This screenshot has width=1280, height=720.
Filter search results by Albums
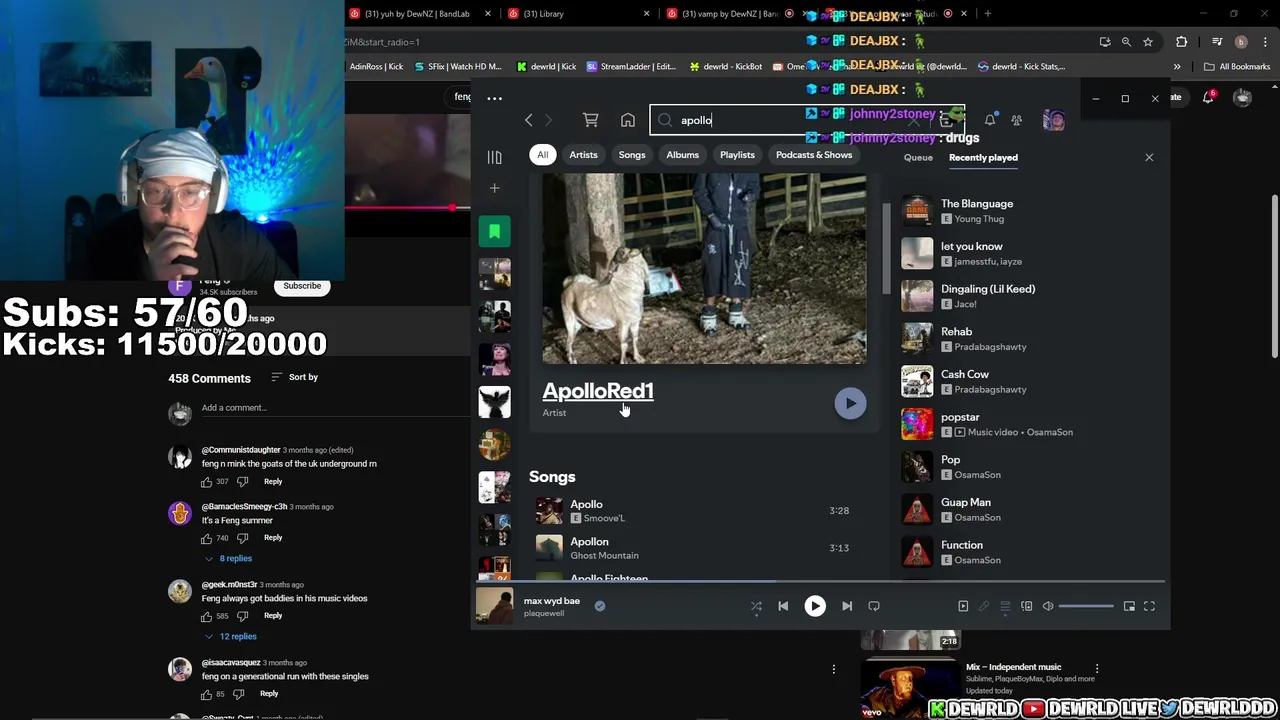click(683, 155)
